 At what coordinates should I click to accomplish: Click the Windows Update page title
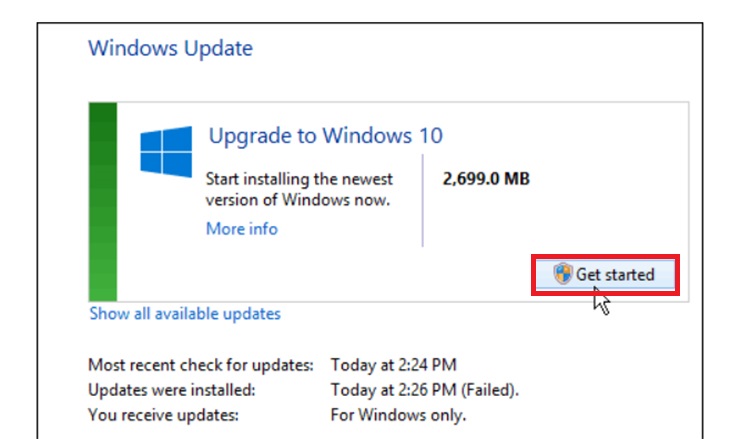tap(170, 48)
